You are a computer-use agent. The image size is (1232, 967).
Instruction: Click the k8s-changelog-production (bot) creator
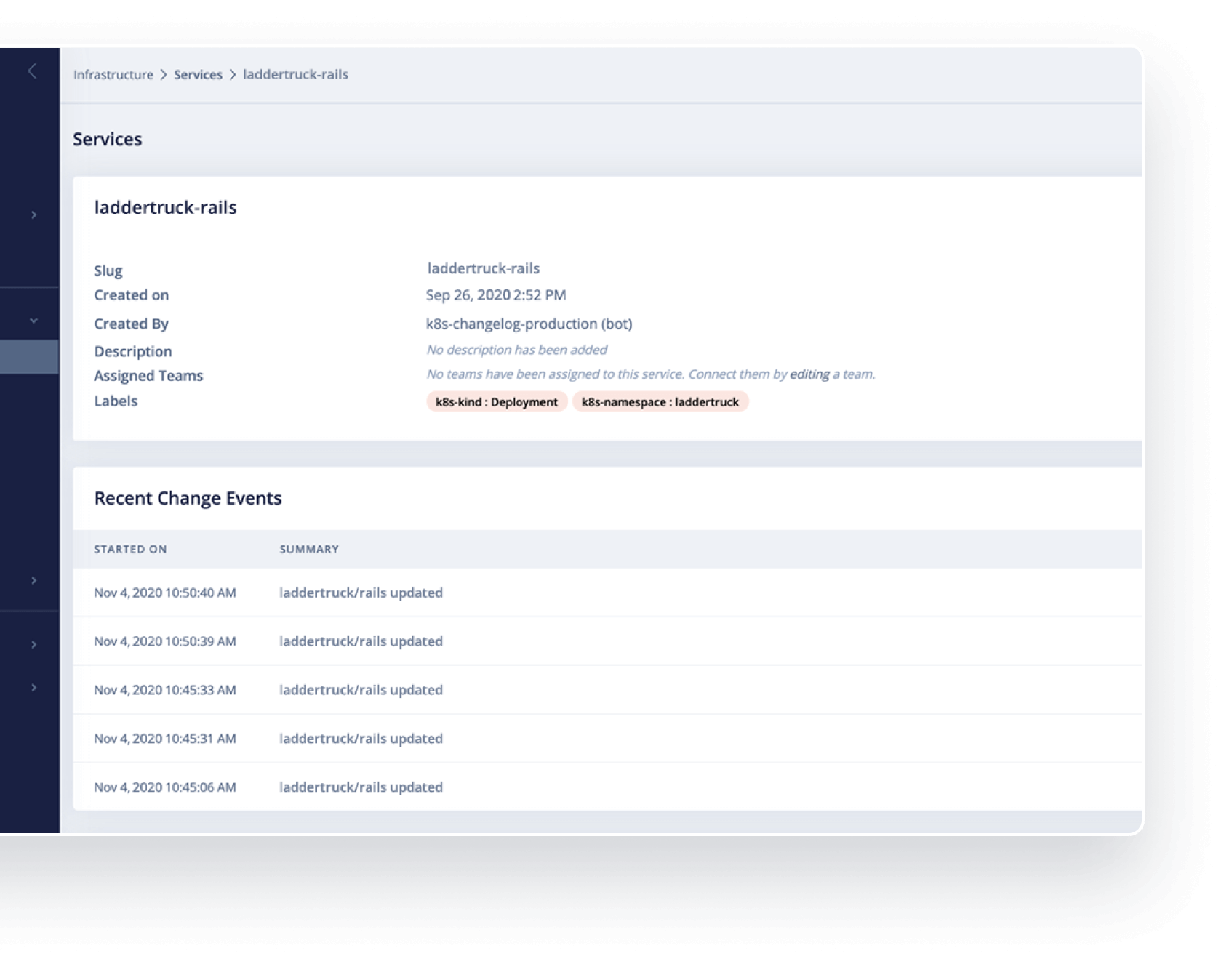(529, 324)
